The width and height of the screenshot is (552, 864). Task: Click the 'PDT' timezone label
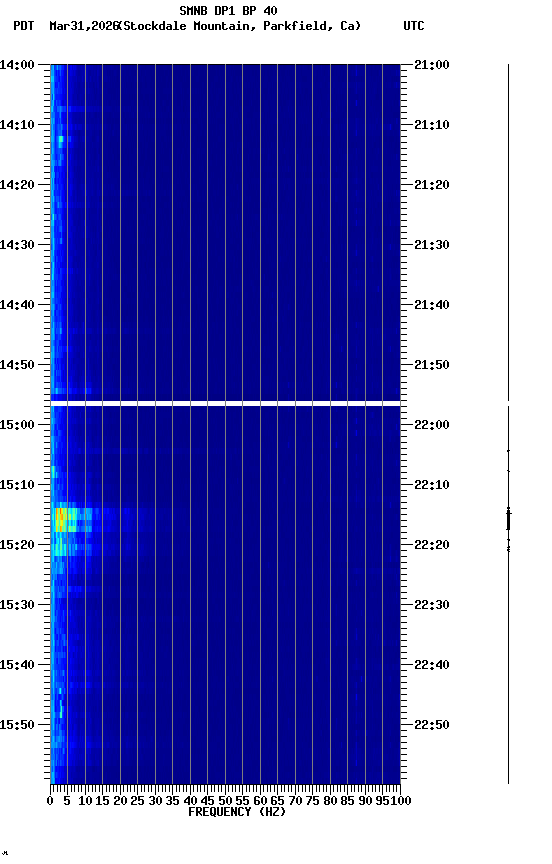24,26
